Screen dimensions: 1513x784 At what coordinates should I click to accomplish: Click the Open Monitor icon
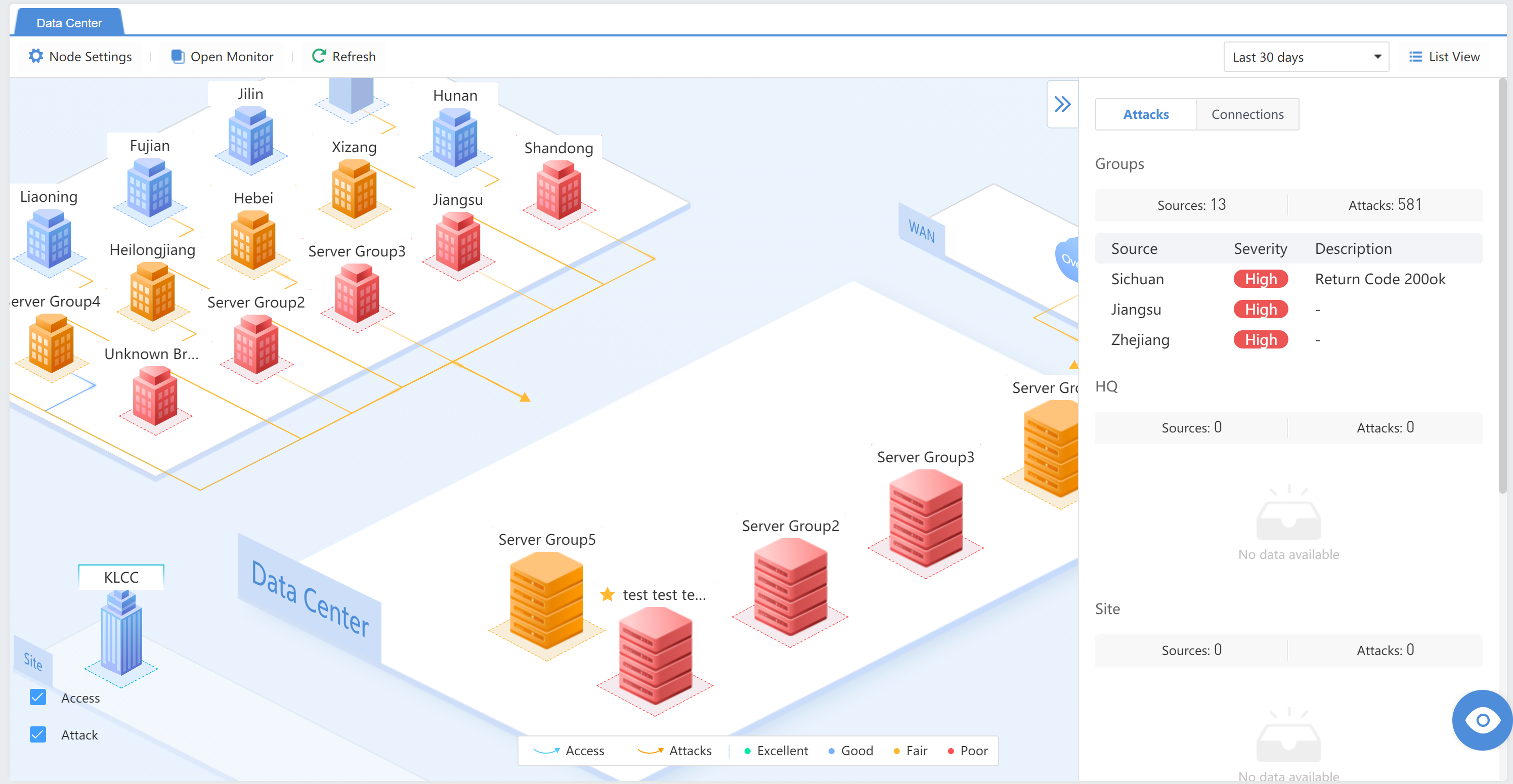tap(178, 56)
